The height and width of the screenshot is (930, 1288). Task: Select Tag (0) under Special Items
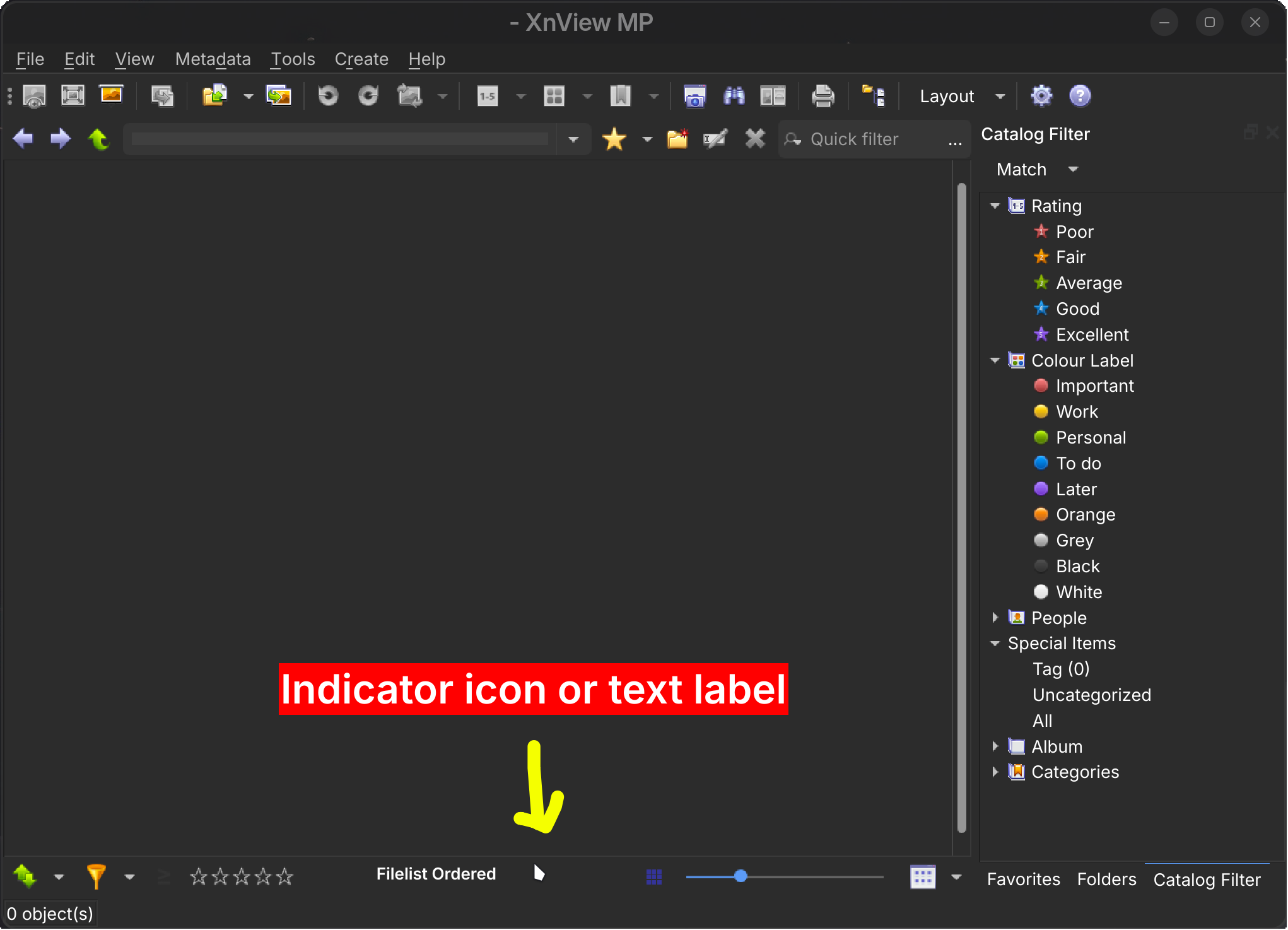1061,669
